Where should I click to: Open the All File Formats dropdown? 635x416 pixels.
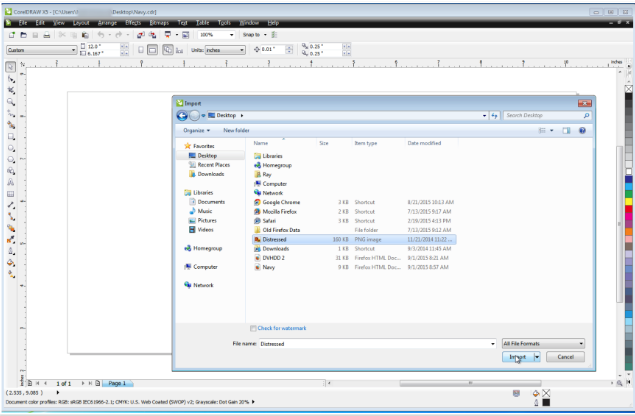[543, 343]
